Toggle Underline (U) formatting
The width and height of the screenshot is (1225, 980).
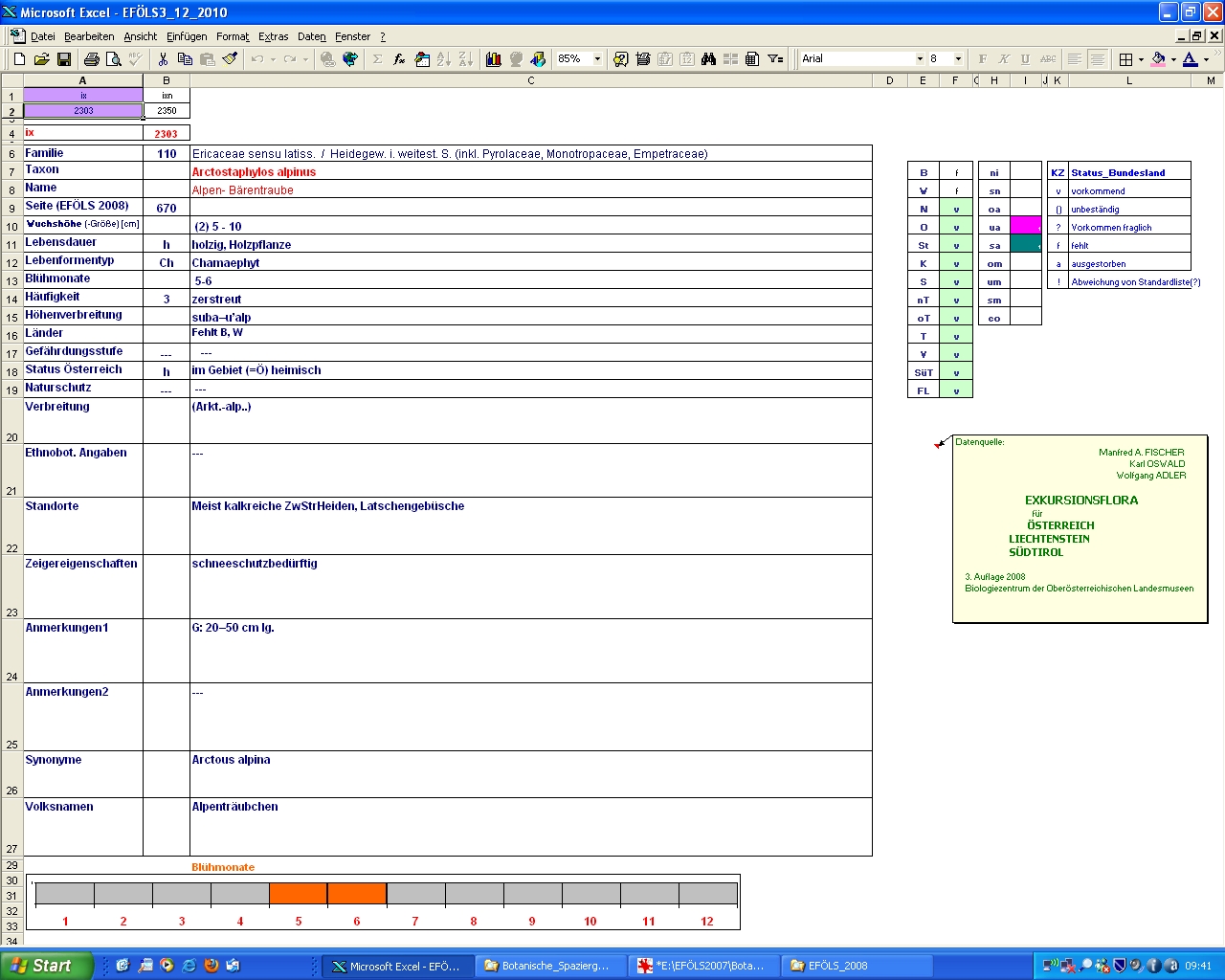(1026, 59)
